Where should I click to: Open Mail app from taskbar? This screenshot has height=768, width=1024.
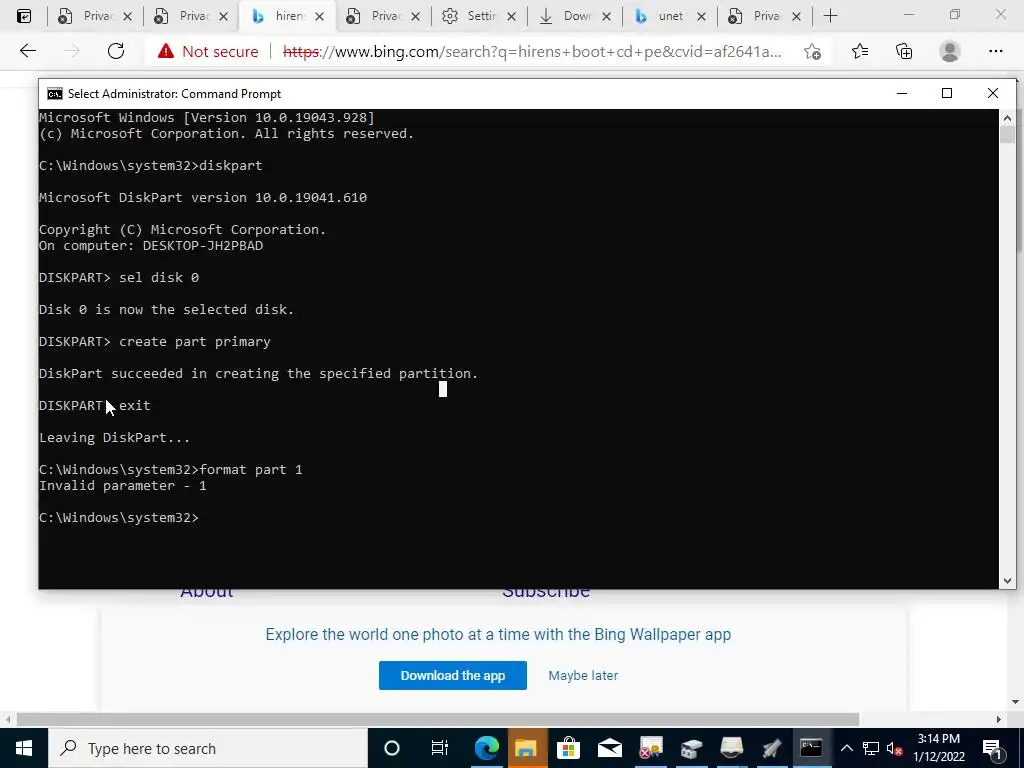[609, 748]
